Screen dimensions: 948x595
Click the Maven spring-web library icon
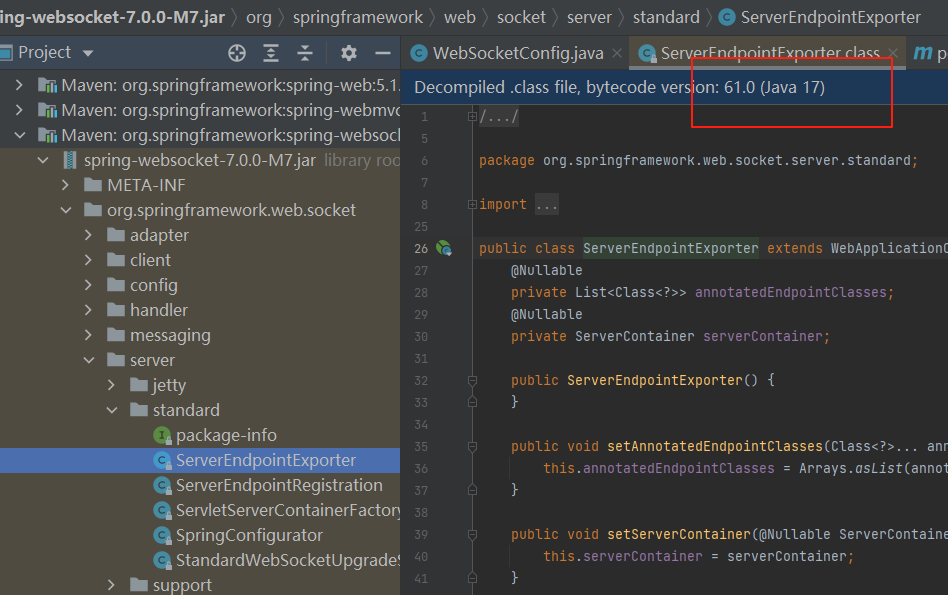tap(47, 85)
